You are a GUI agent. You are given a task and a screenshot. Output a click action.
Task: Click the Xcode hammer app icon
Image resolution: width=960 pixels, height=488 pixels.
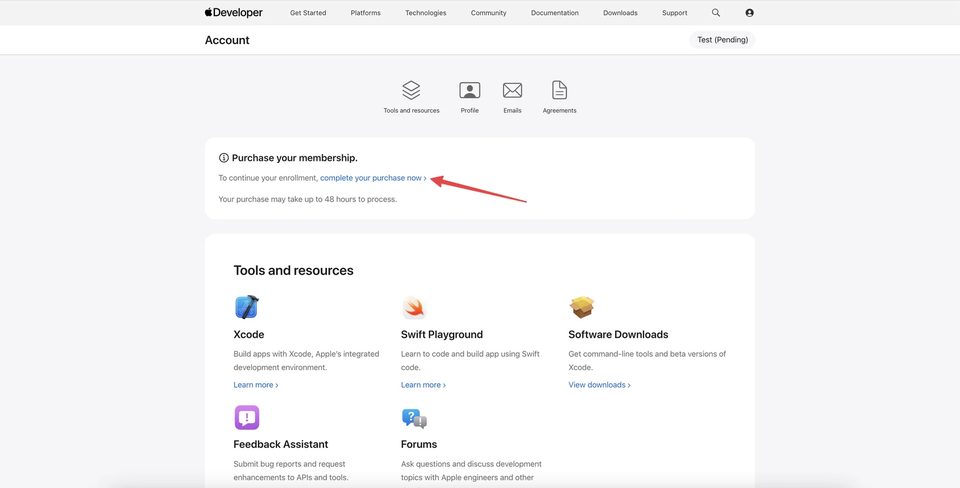pyautogui.click(x=247, y=307)
